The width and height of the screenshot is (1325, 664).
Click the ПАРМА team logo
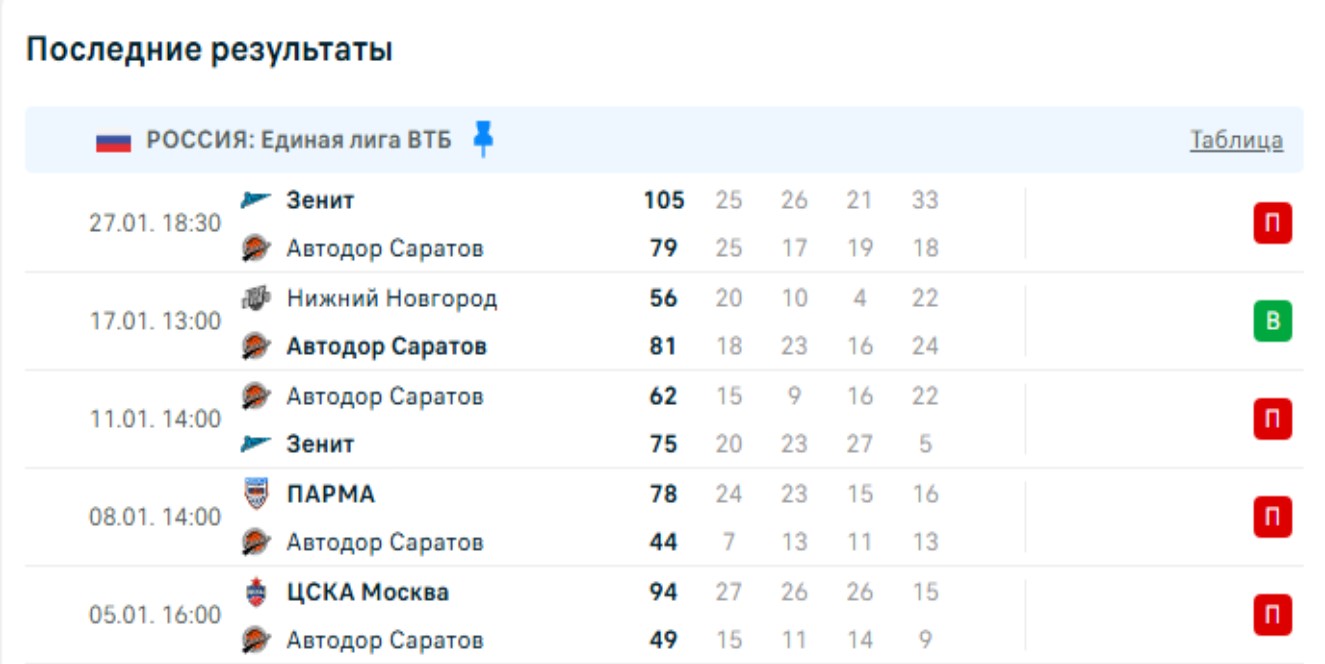pos(256,494)
